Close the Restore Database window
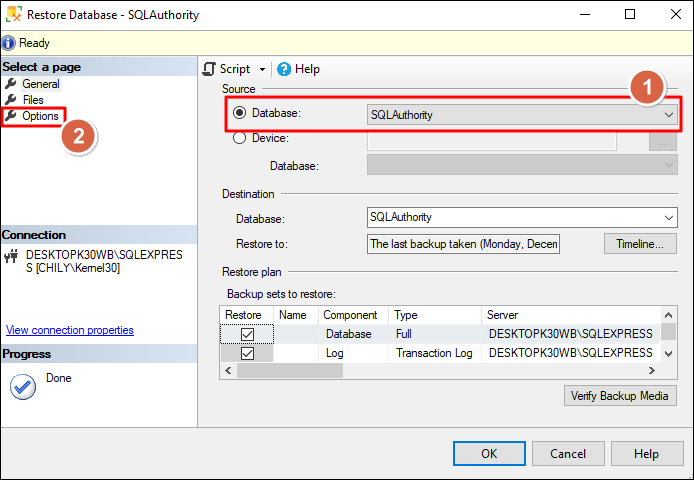 pos(675,15)
